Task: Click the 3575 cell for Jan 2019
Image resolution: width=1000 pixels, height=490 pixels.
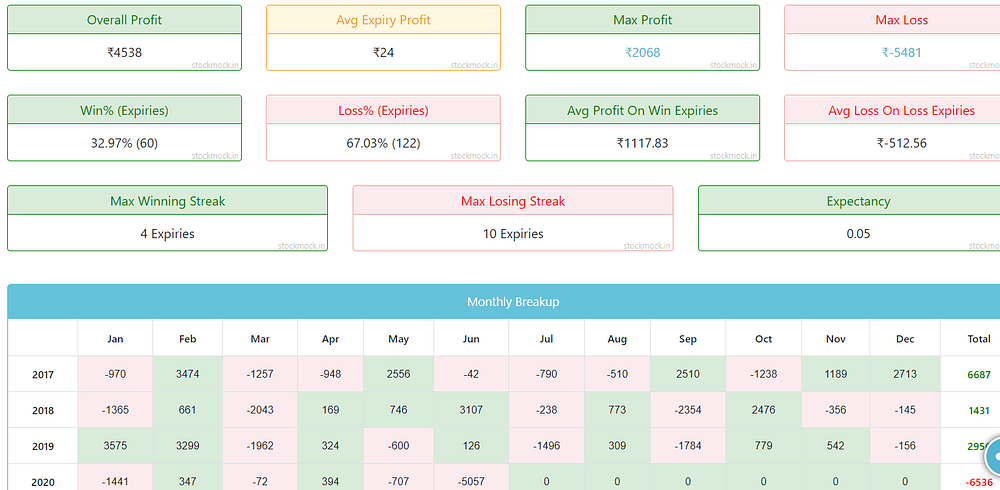Action: coord(115,445)
